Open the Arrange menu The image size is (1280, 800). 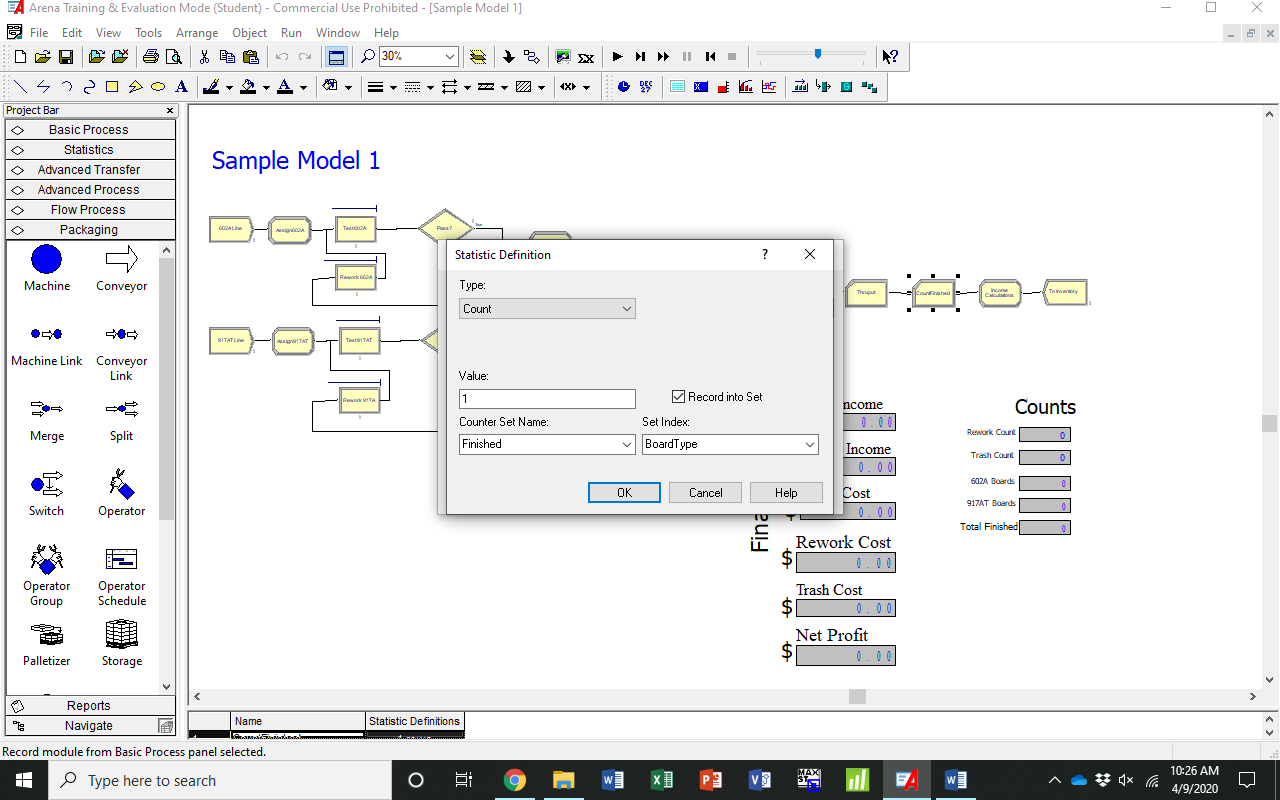[x=197, y=33]
